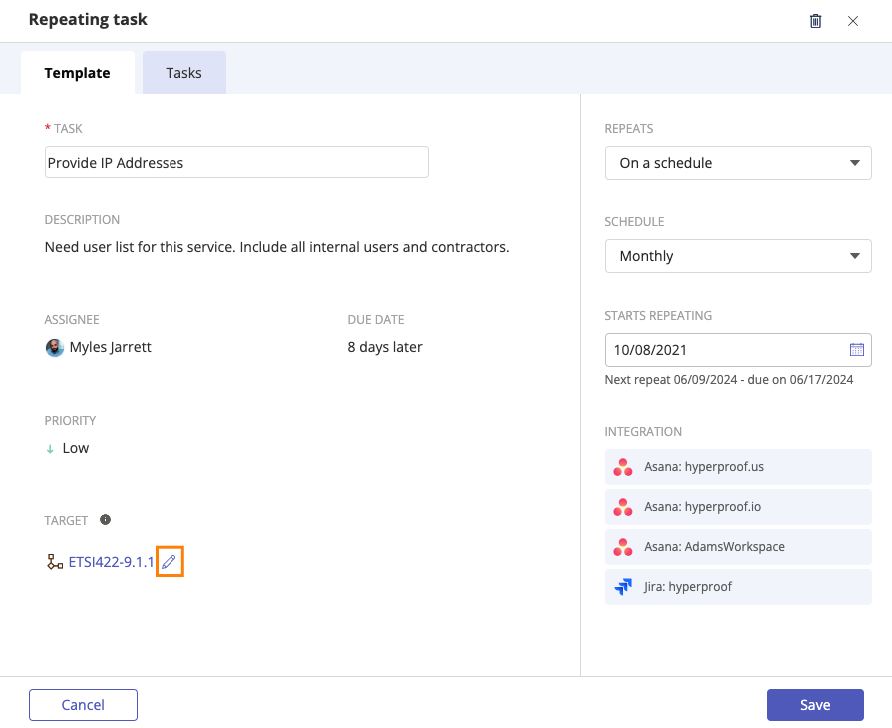
Task: Open the Schedule Monthly dropdown
Action: click(738, 256)
